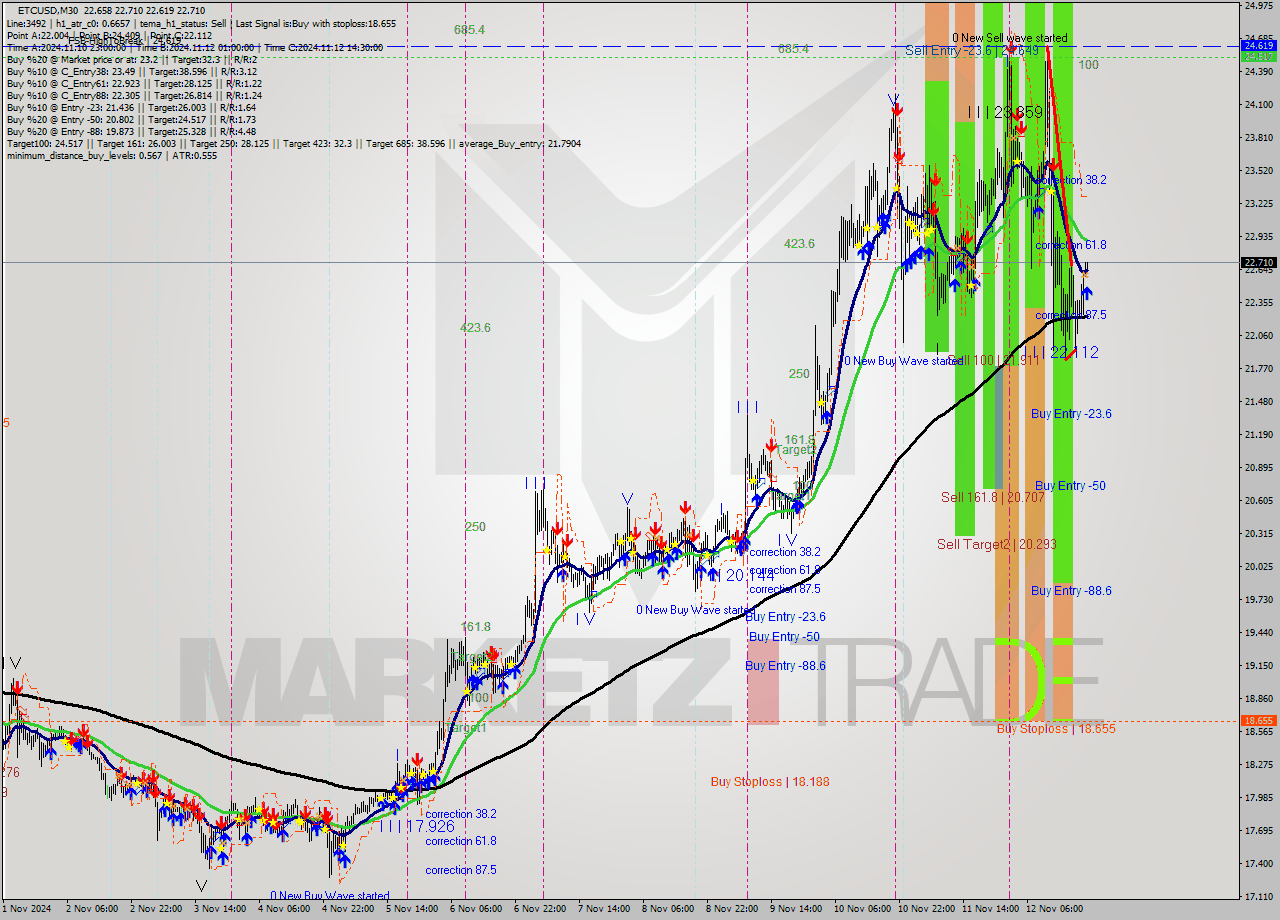Click the '10 Nov 22:00' time axis label
Screen dimensions: 1280x920
tap(927, 908)
